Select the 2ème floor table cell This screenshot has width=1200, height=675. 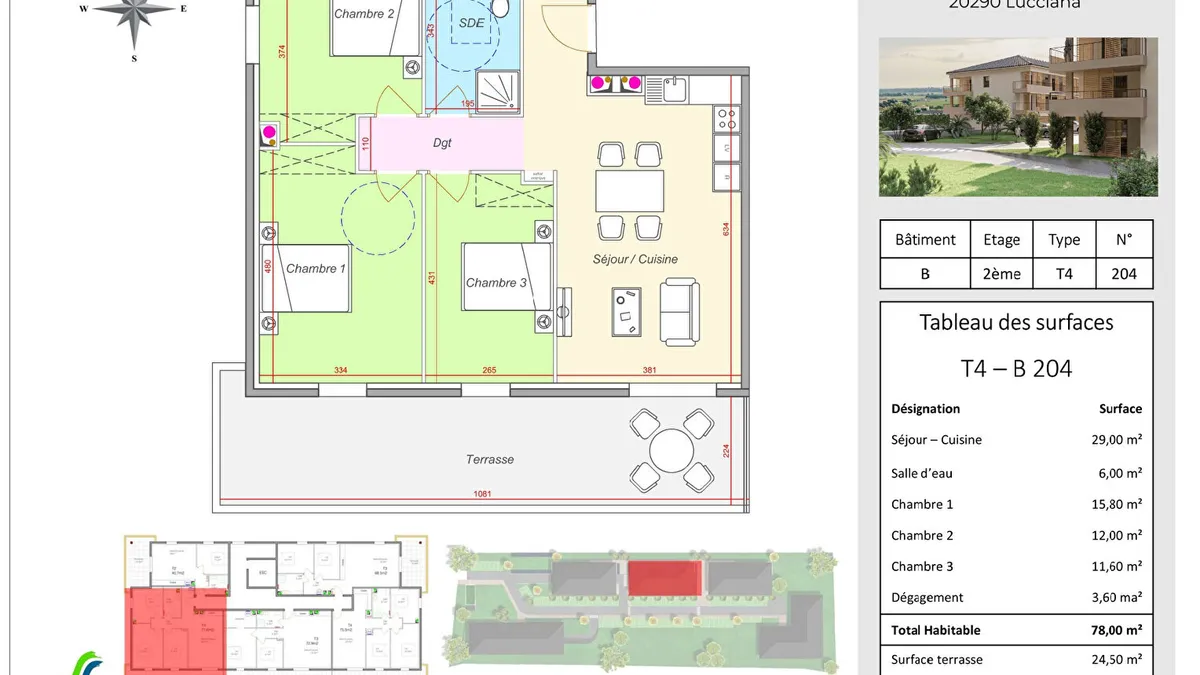pyautogui.click(x=1001, y=273)
